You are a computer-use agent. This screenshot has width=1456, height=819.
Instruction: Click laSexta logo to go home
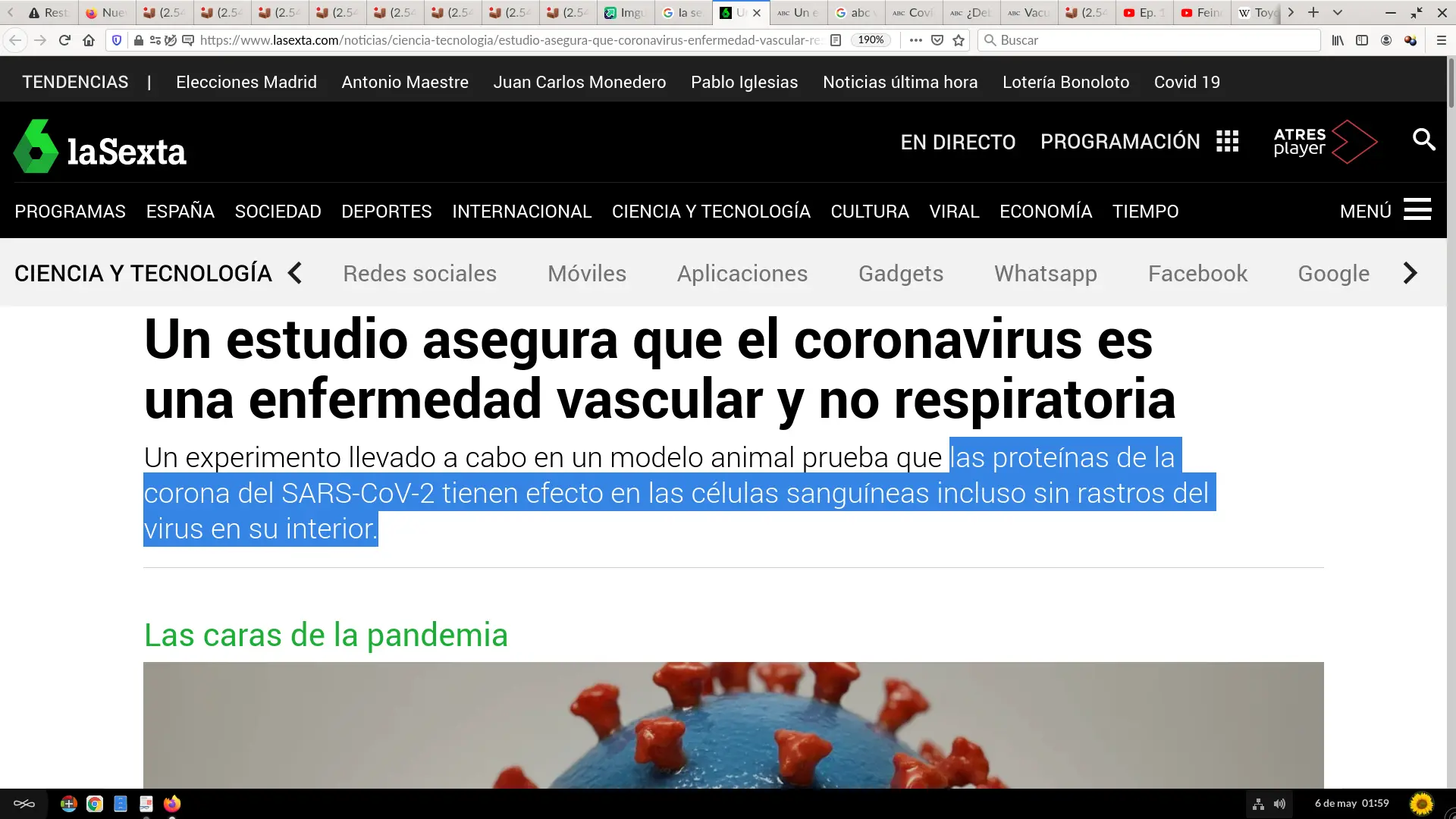pyautogui.click(x=100, y=146)
